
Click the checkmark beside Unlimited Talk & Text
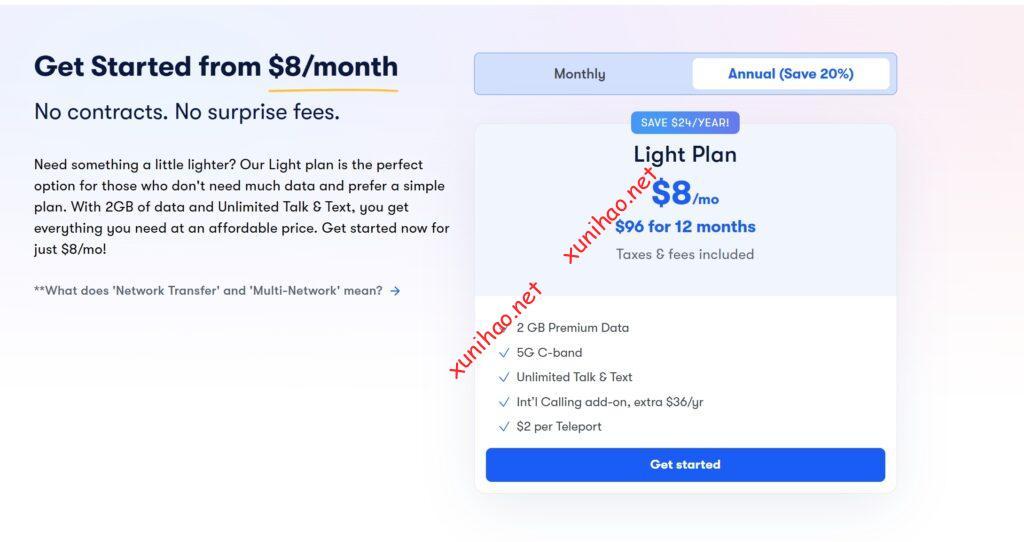(504, 377)
